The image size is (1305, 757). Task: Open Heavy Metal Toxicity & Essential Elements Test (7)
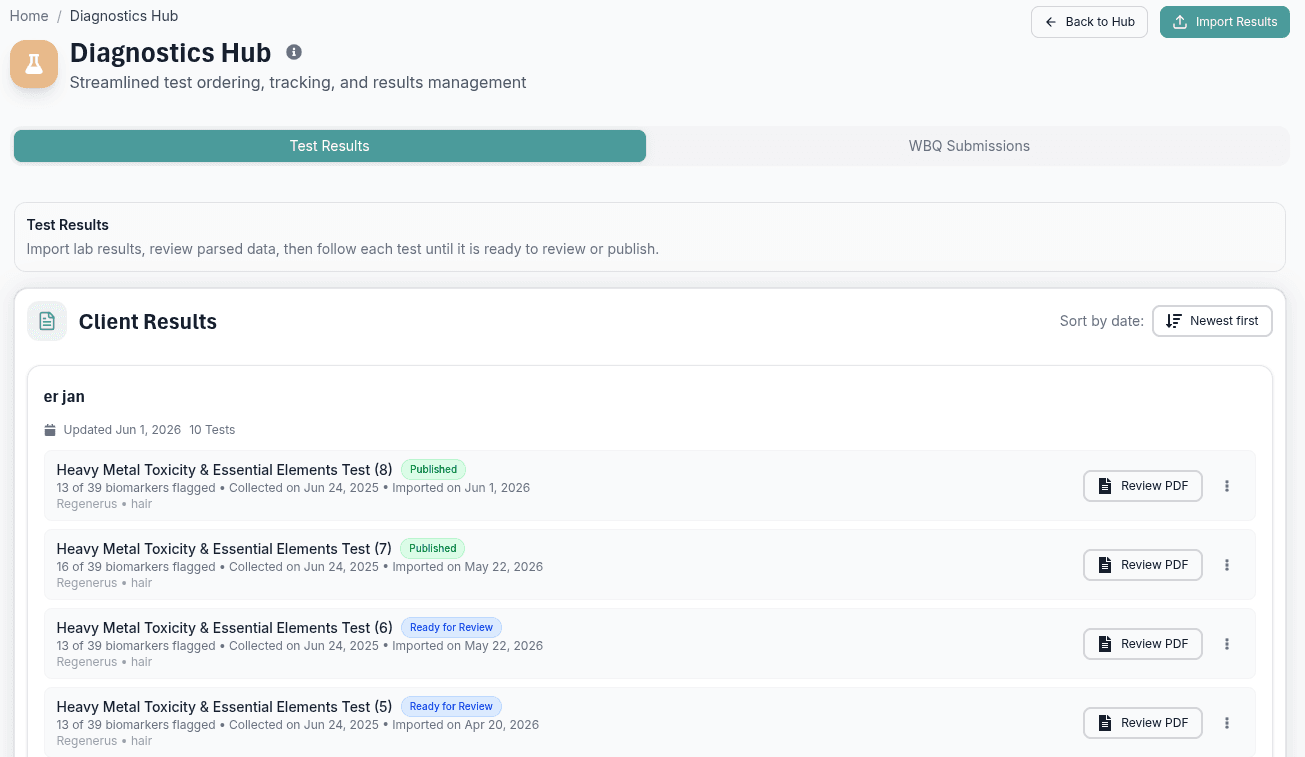(x=224, y=549)
